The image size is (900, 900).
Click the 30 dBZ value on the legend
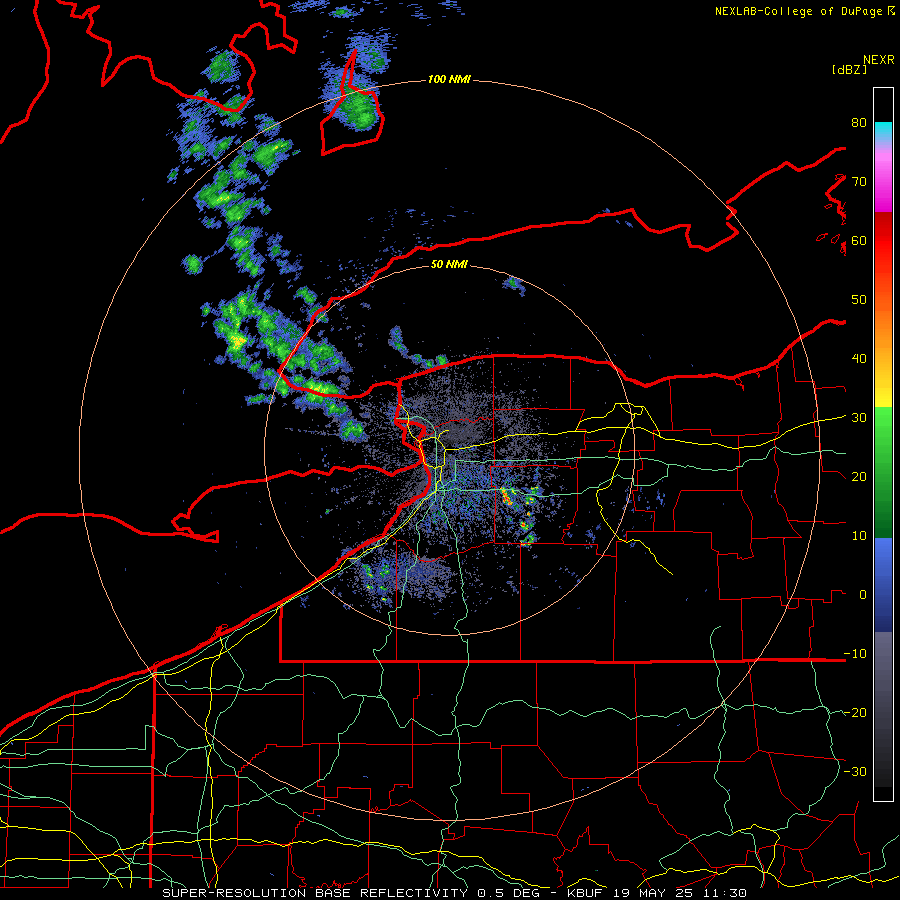pyautogui.click(x=859, y=418)
